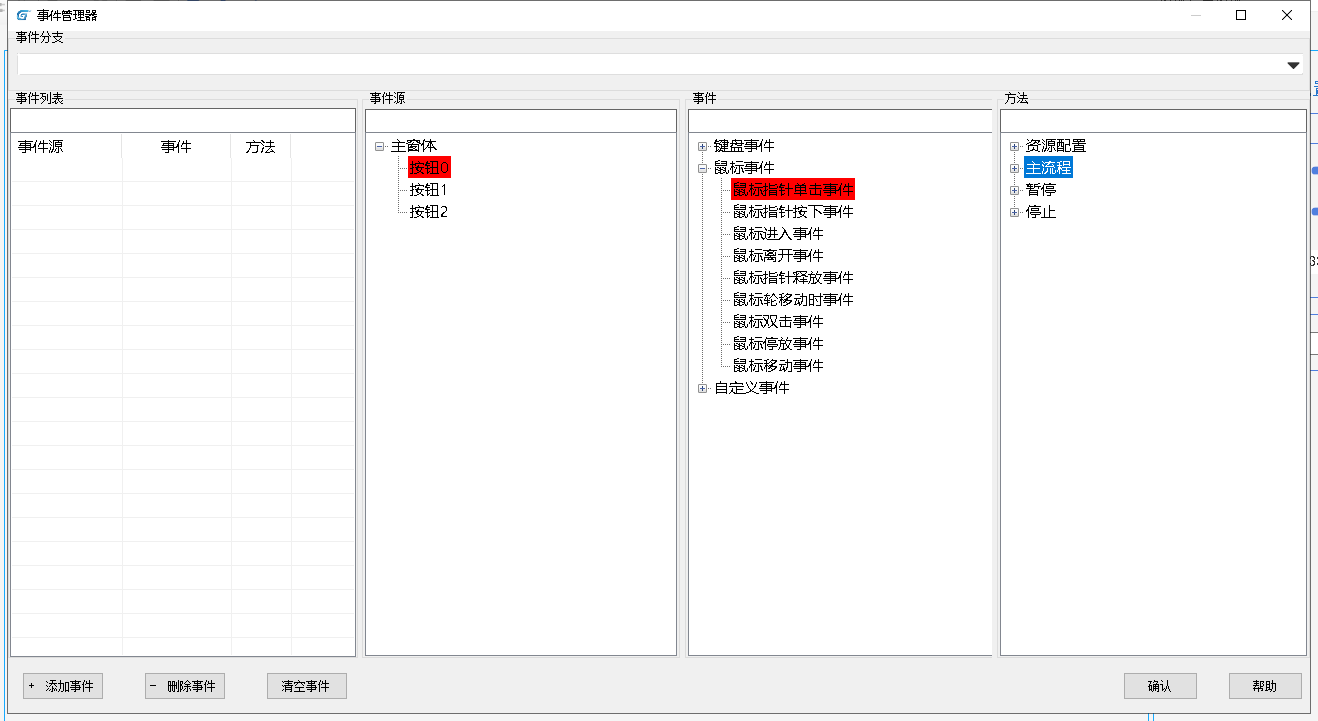Viewport: 1318px width, 721px height.
Task: Expand the 暂停 method node
Action: tap(1015, 190)
